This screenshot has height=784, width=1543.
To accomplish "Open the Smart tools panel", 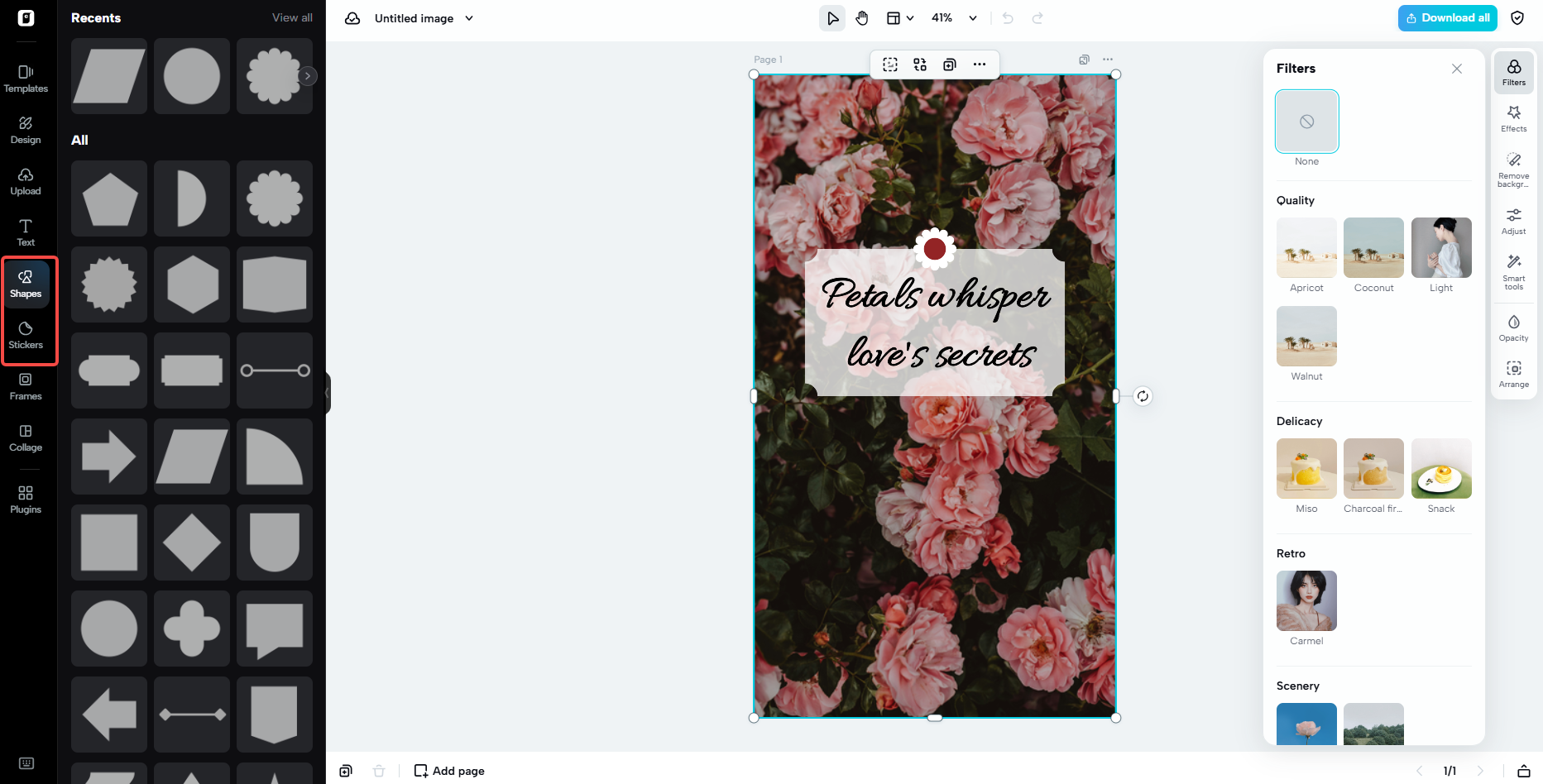I will tap(1514, 271).
